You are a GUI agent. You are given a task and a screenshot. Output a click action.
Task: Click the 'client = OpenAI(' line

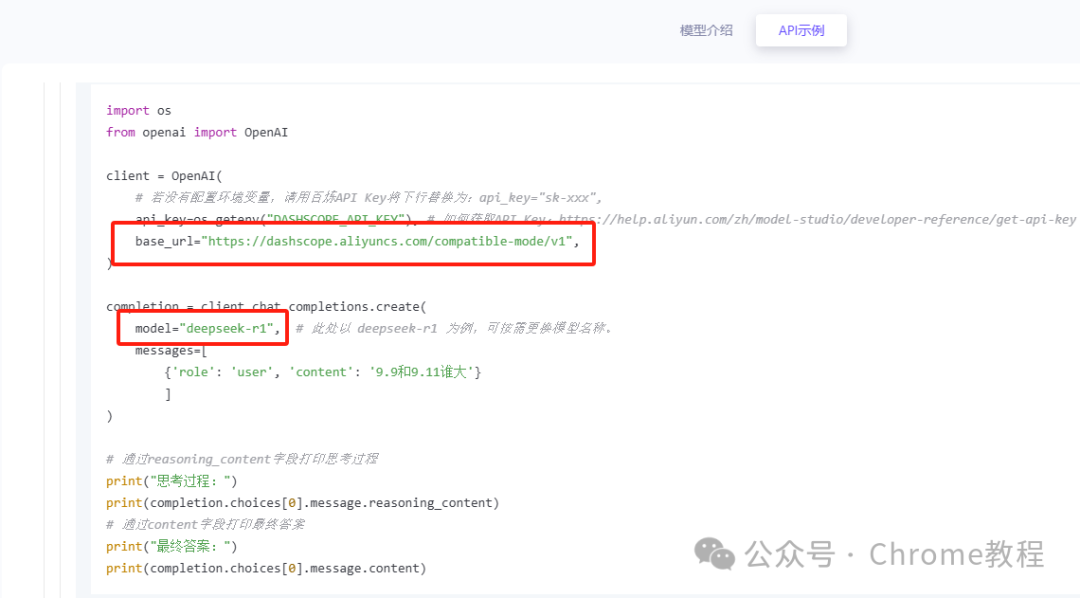click(x=165, y=176)
